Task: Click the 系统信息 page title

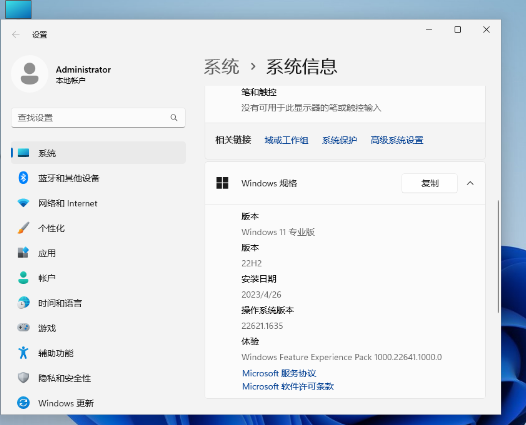Action: [302, 66]
